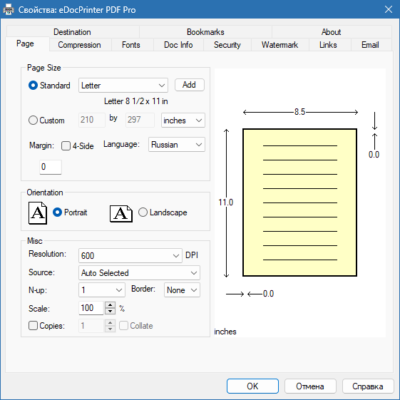Switch to the Fonts tab
Image resolution: width=400 pixels, height=400 pixels.
[x=131, y=45]
